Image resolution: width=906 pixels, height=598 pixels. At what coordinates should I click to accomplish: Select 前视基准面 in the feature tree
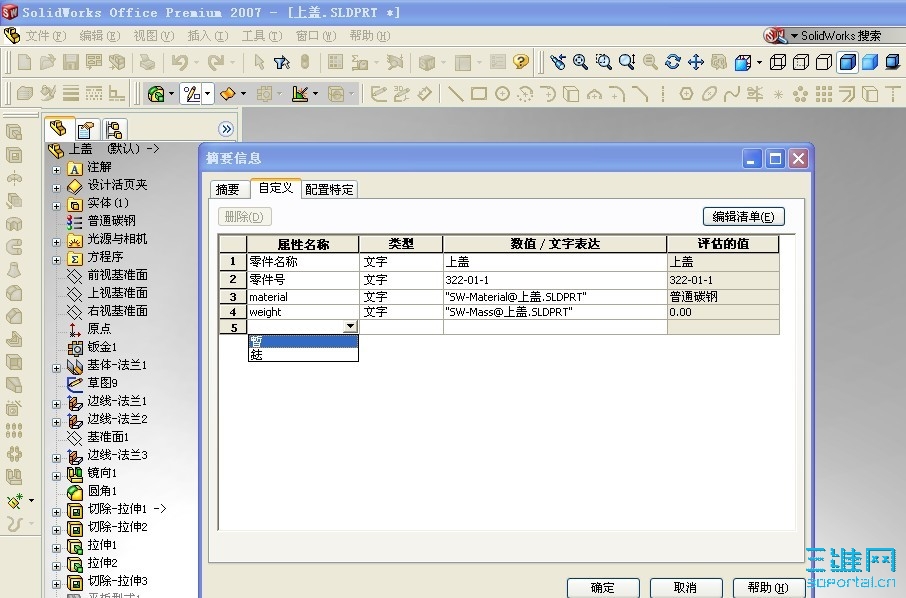[x=117, y=274]
